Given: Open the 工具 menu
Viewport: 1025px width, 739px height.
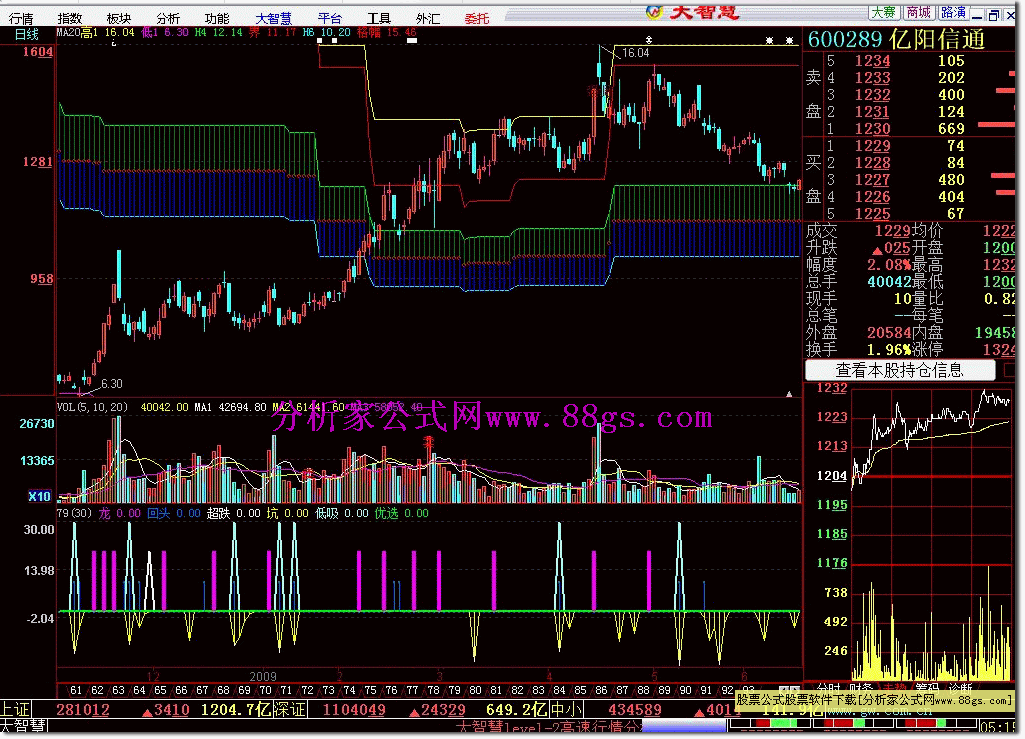Looking at the screenshot, I should (x=378, y=18).
